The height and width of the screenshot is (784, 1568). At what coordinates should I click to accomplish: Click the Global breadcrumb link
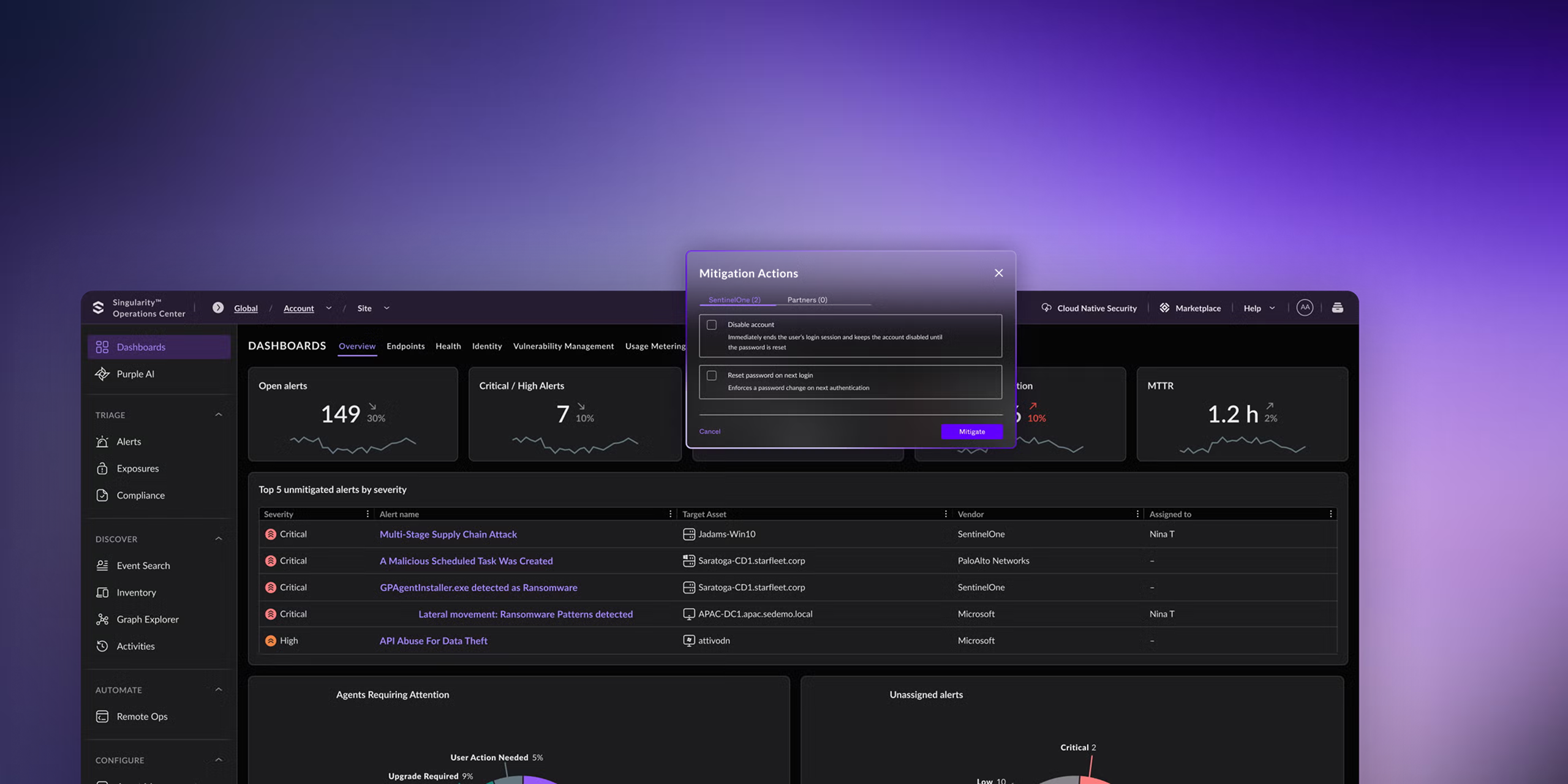[246, 308]
